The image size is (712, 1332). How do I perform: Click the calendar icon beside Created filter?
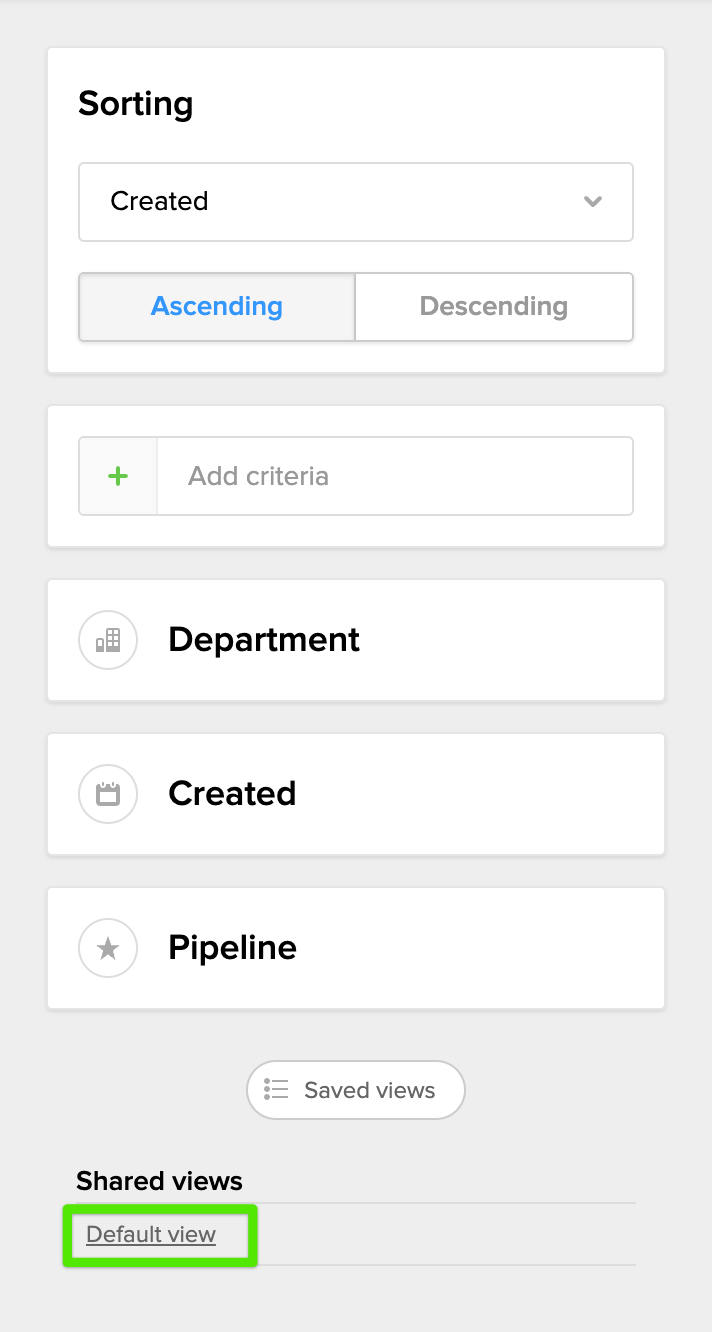[x=108, y=794]
